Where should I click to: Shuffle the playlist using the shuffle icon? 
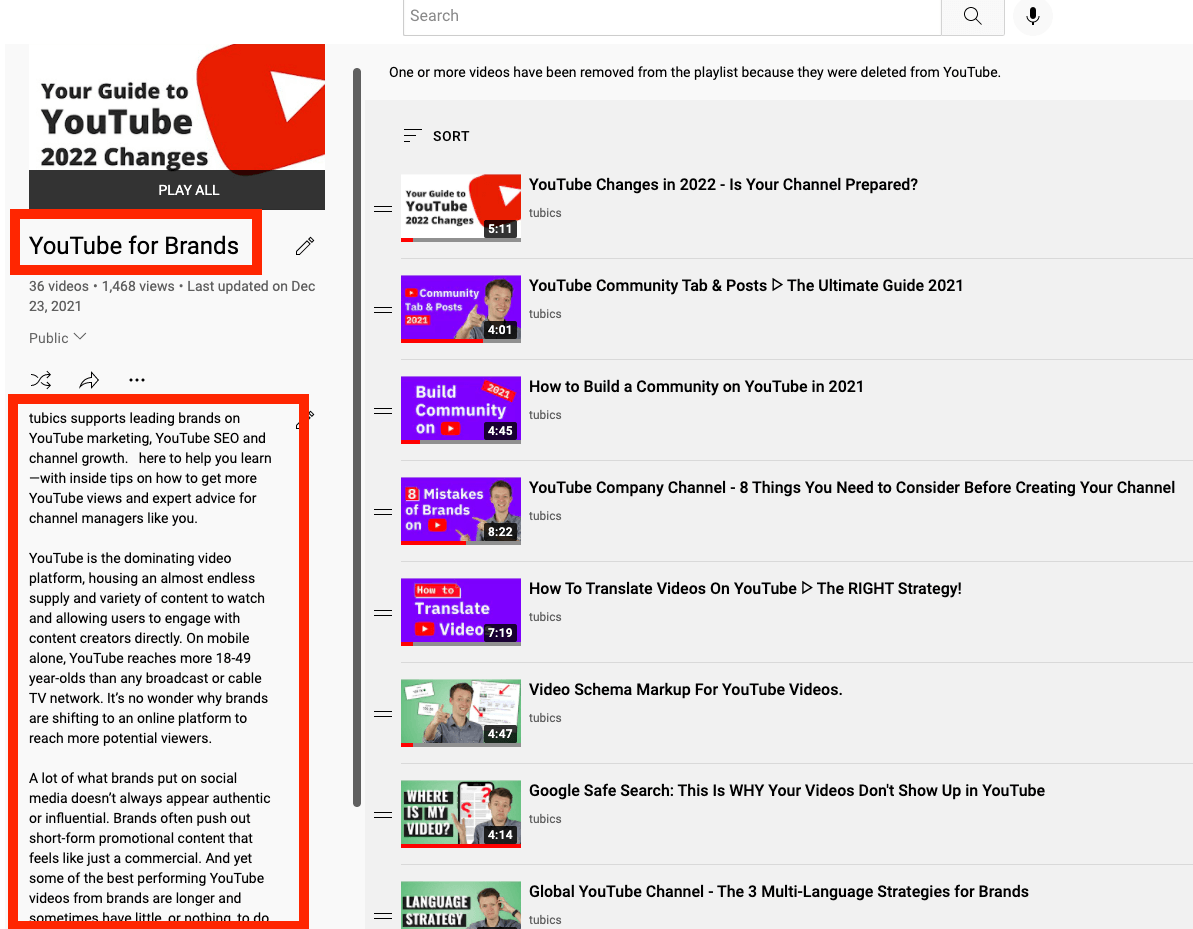[x=40, y=379]
